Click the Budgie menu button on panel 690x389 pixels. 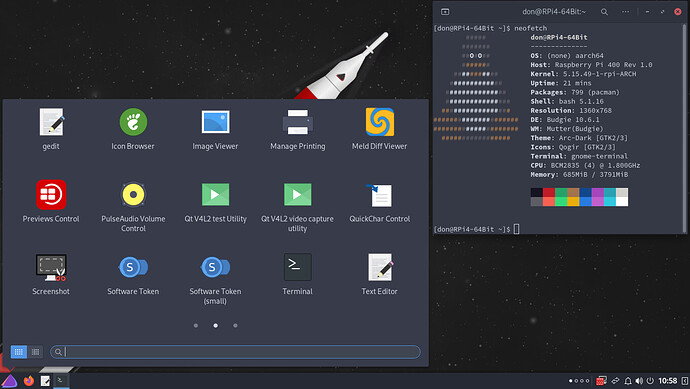click(x=9, y=381)
